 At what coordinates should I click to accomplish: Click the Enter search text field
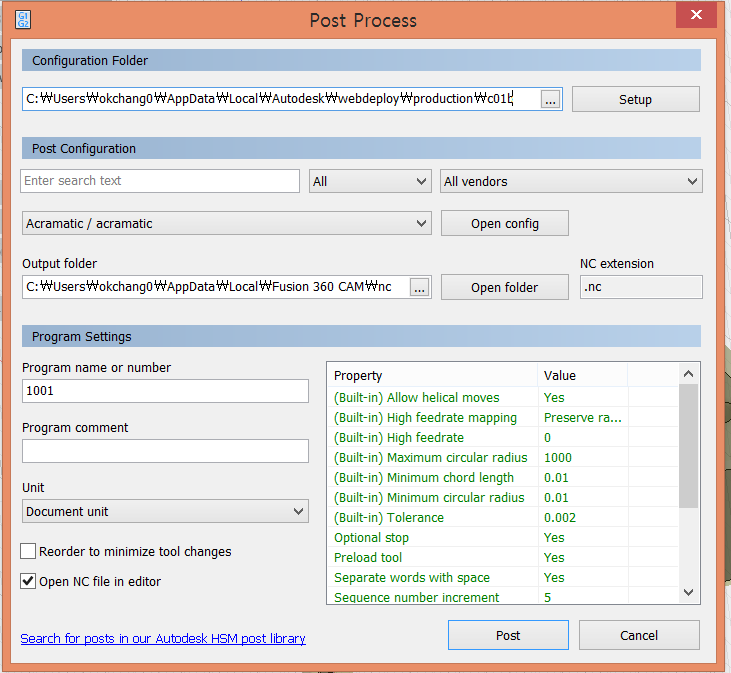pos(160,181)
